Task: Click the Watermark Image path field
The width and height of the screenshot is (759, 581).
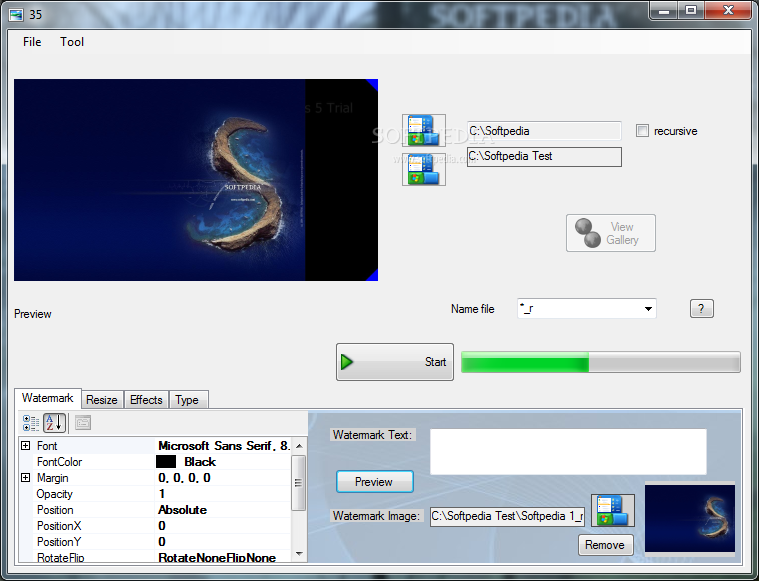Action: 507,516
